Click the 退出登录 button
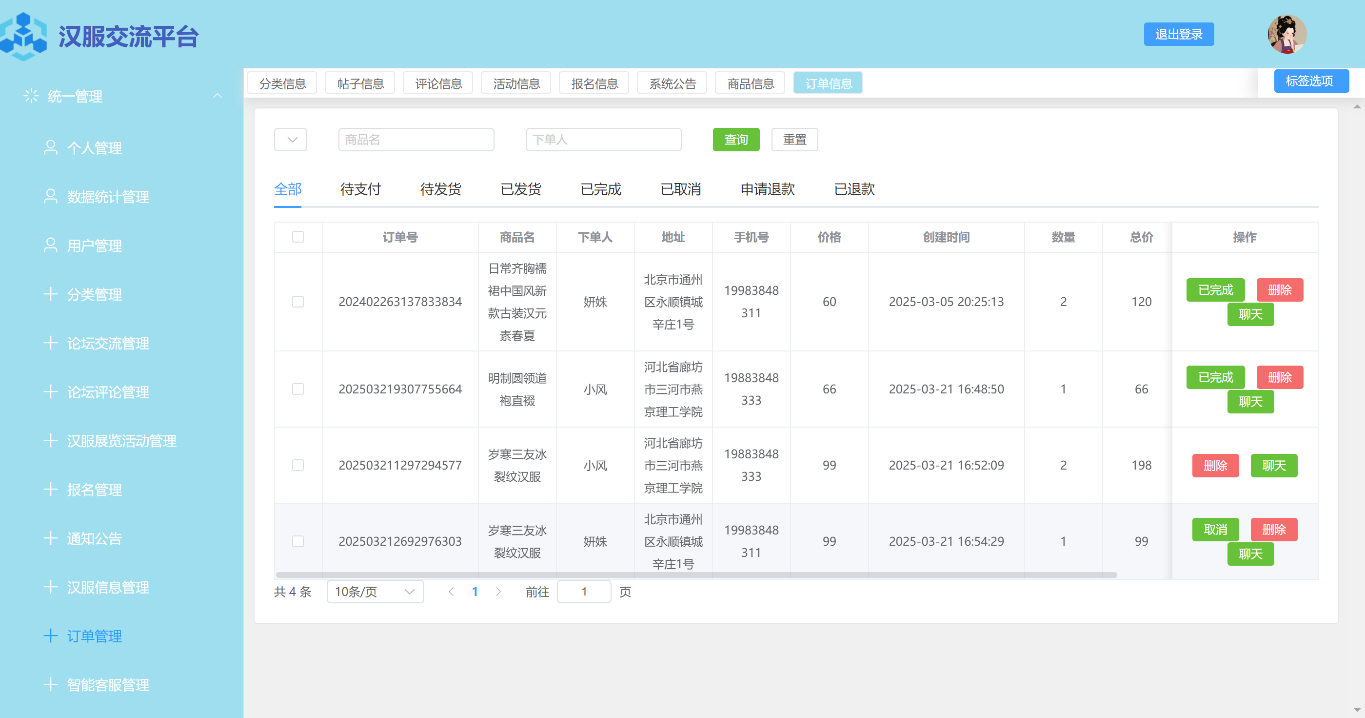The image size is (1365, 718). point(1179,34)
